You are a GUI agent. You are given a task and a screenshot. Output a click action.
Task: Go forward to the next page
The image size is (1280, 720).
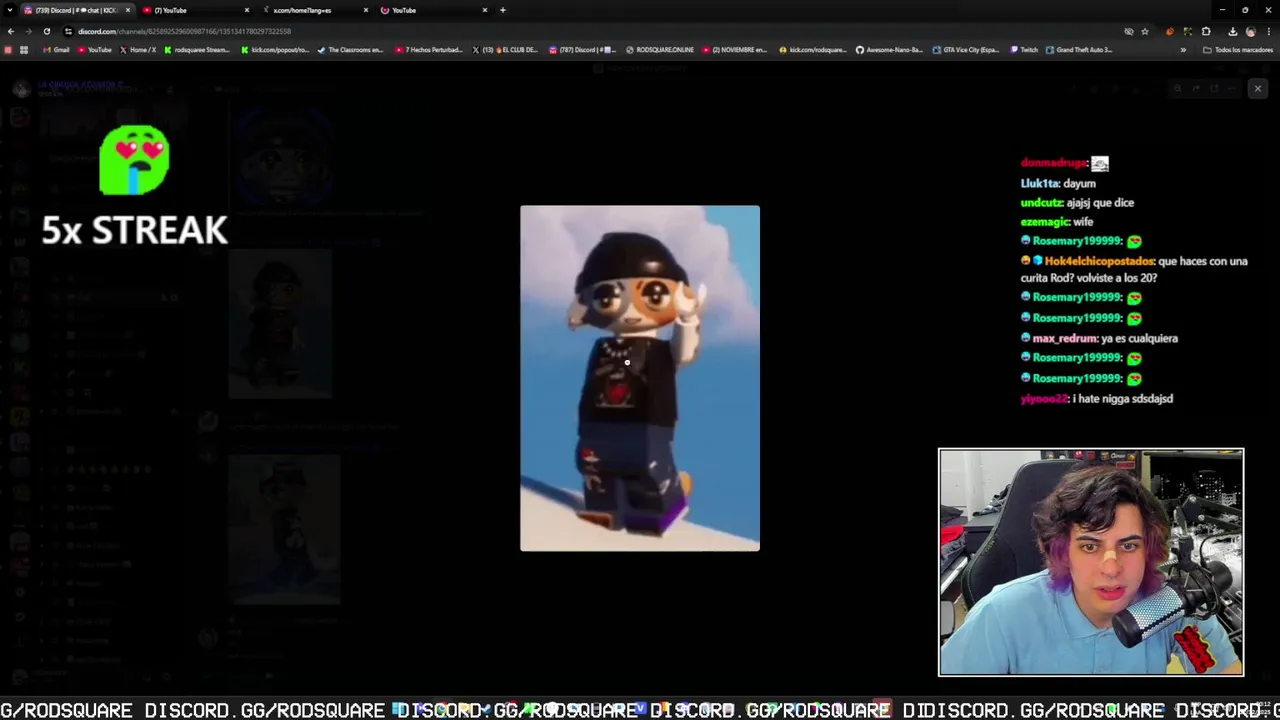pyautogui.click(x=28, y=31)
